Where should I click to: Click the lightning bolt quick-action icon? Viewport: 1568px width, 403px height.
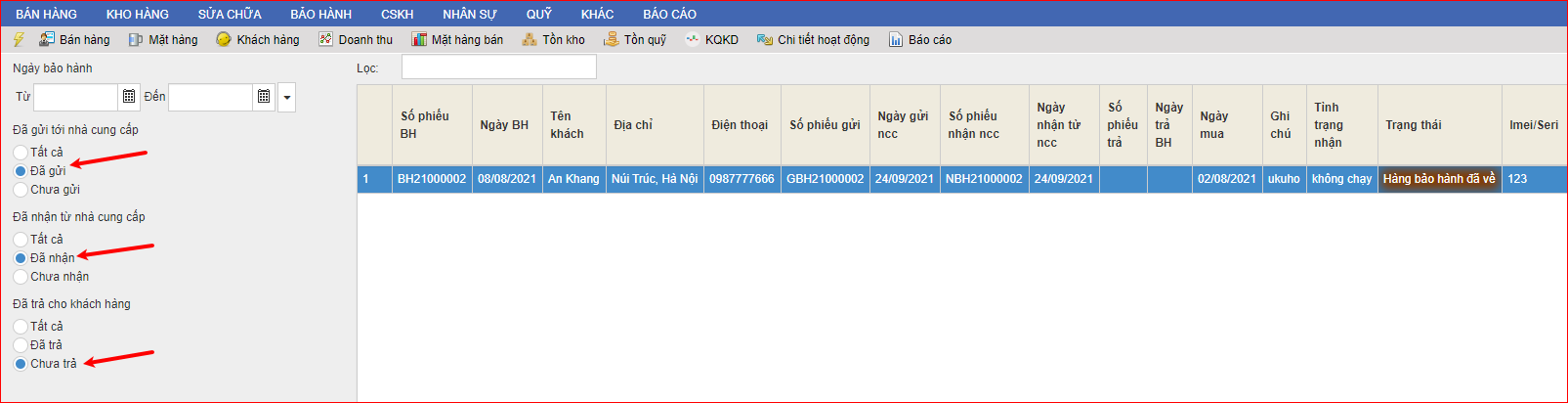(x=19, y=40)
